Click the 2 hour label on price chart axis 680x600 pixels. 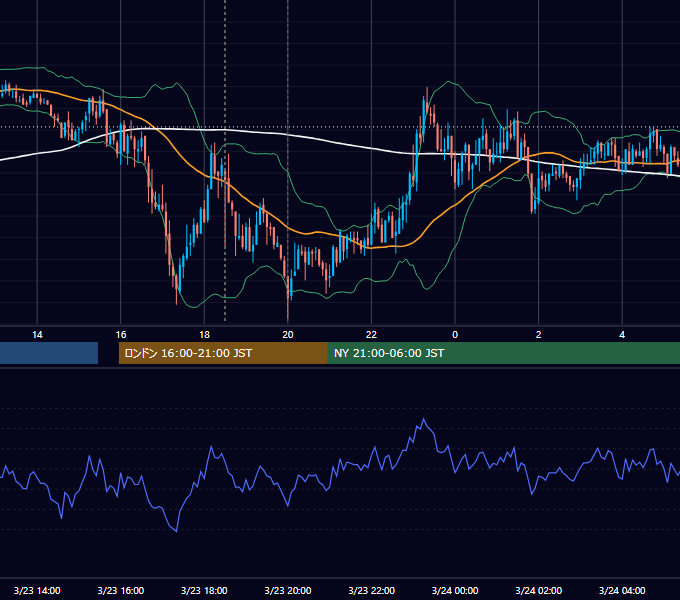(x=539, y=335)
